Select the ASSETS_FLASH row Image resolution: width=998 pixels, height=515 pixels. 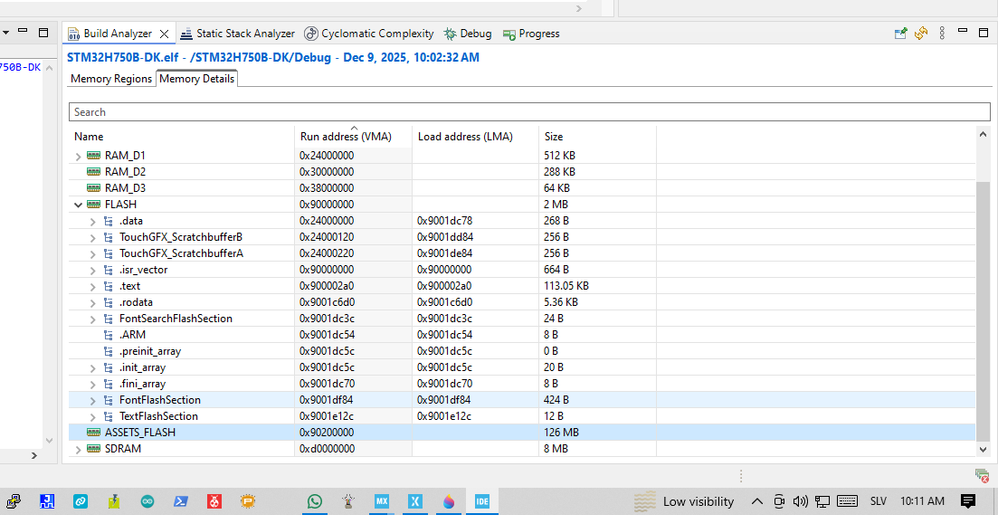tap(521, 432)
